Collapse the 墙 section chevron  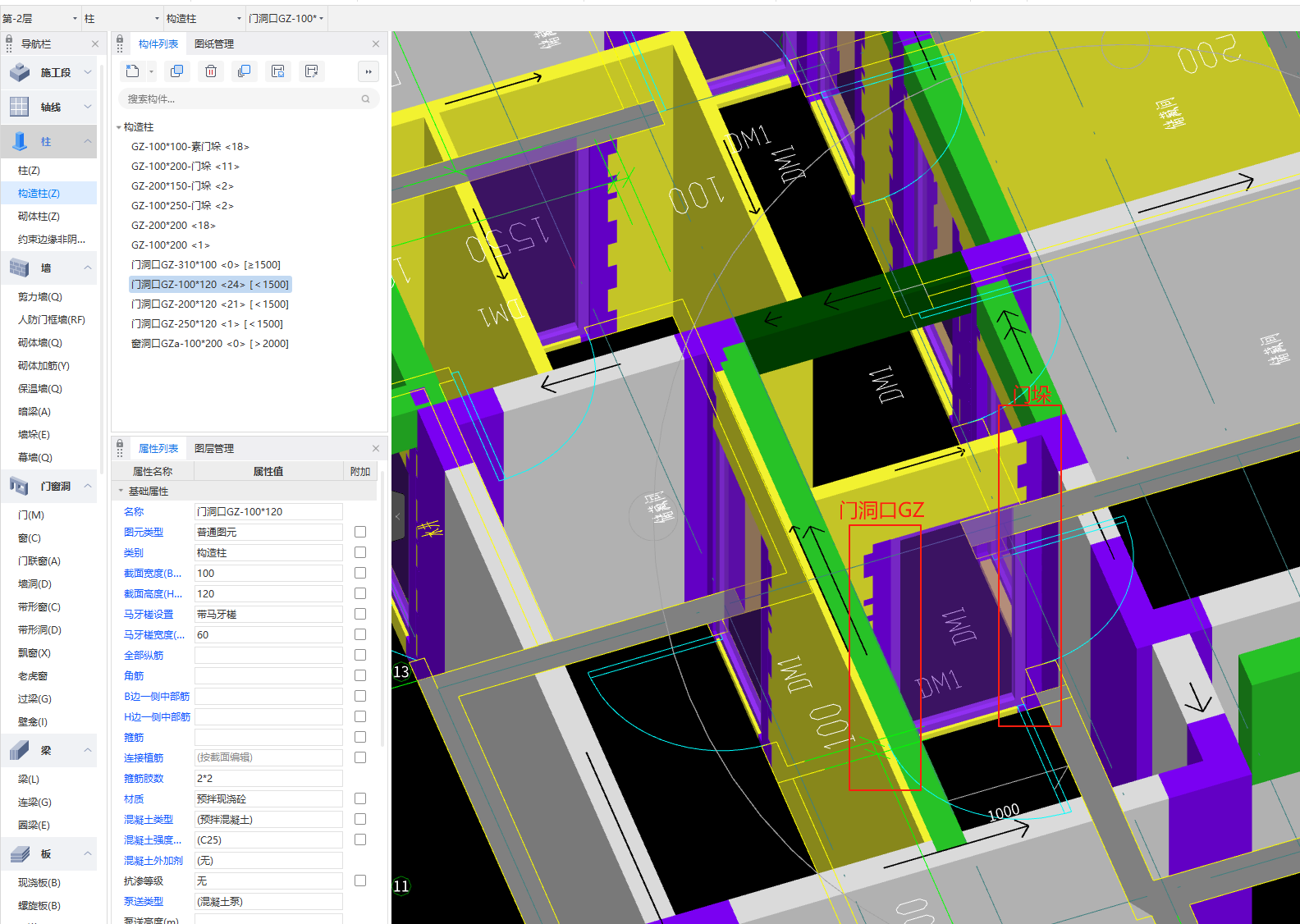pos(87,268)
